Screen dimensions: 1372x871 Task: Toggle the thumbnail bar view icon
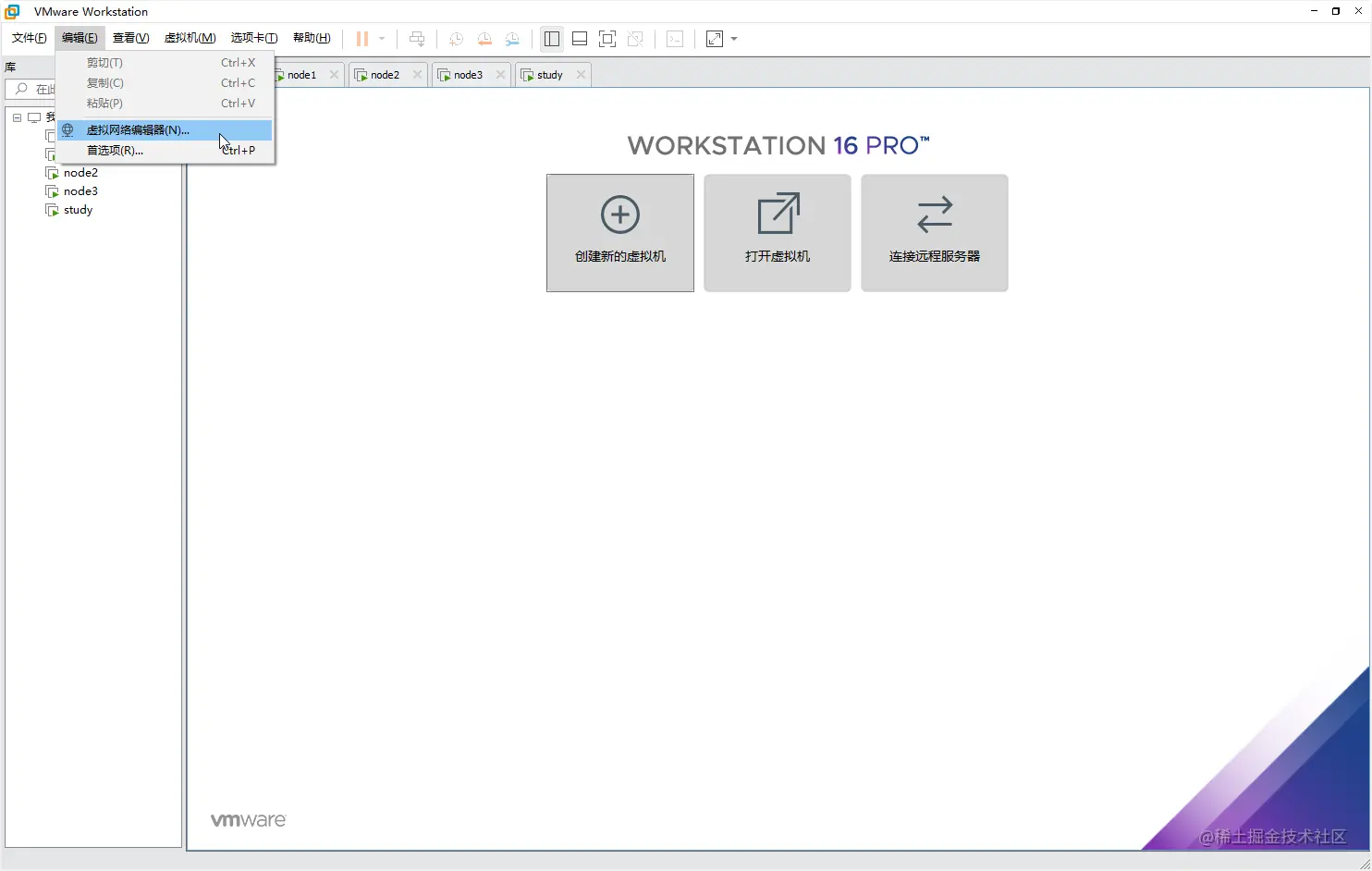(580, 39)
